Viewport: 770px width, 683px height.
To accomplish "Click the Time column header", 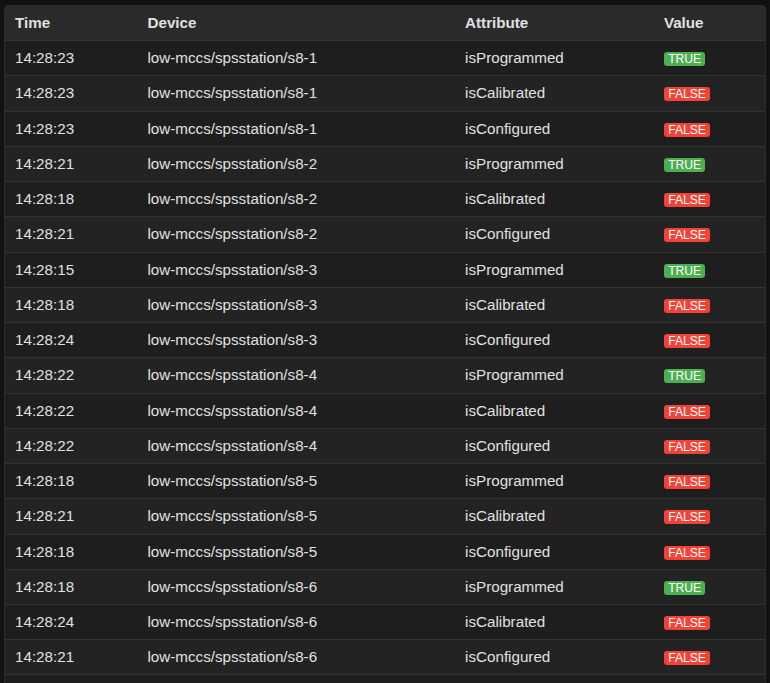I will (x=32, y=23).
